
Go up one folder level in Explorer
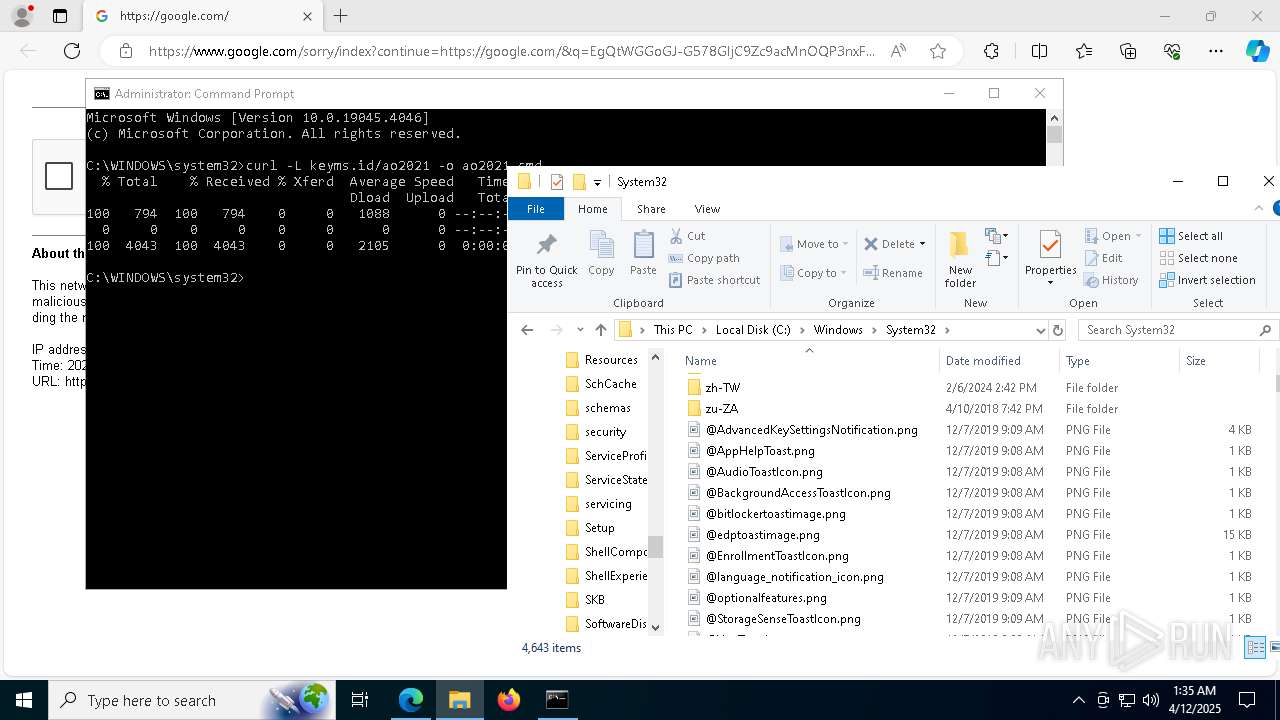coord(600,330)
